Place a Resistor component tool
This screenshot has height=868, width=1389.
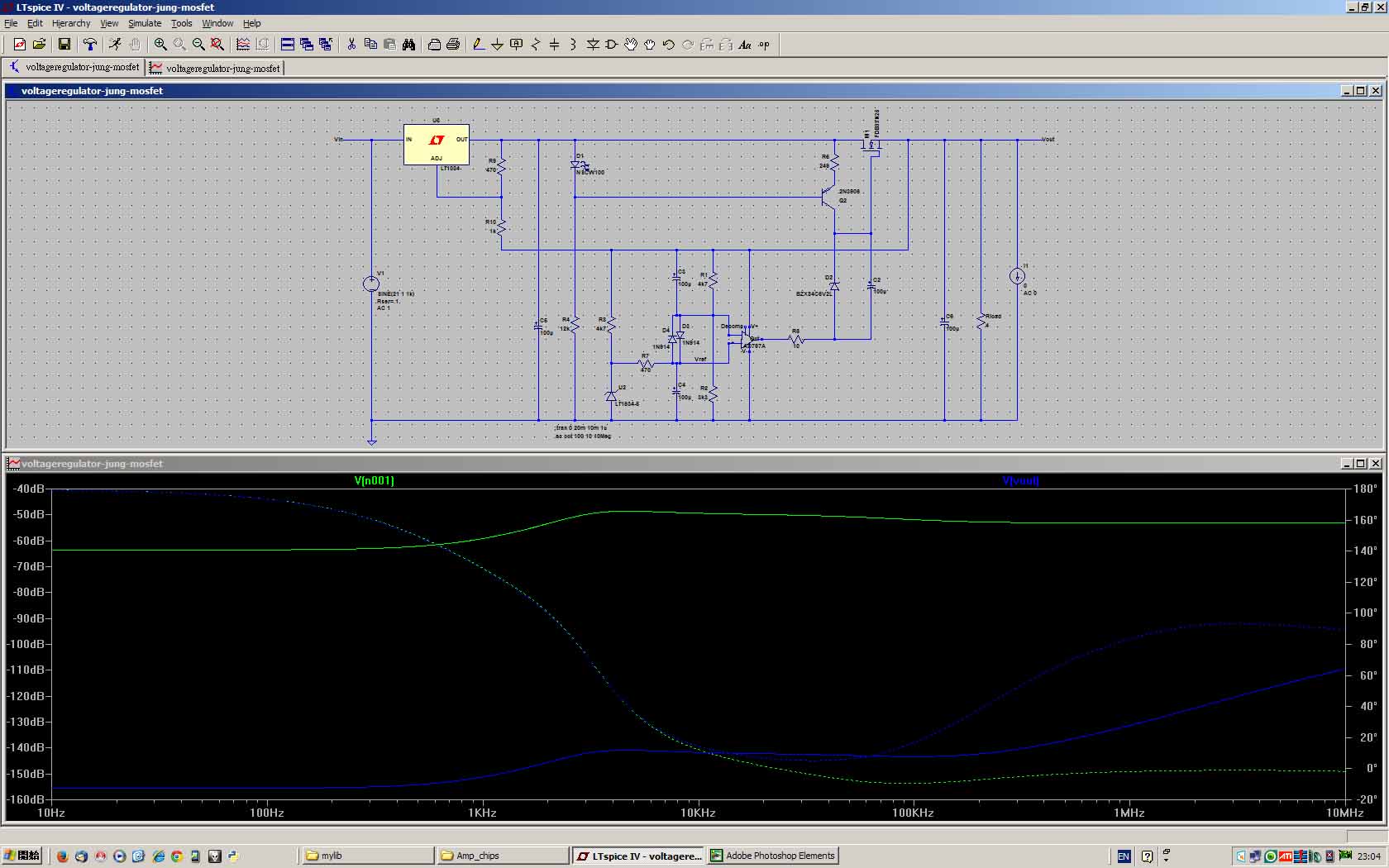click(x=536, y=45)
